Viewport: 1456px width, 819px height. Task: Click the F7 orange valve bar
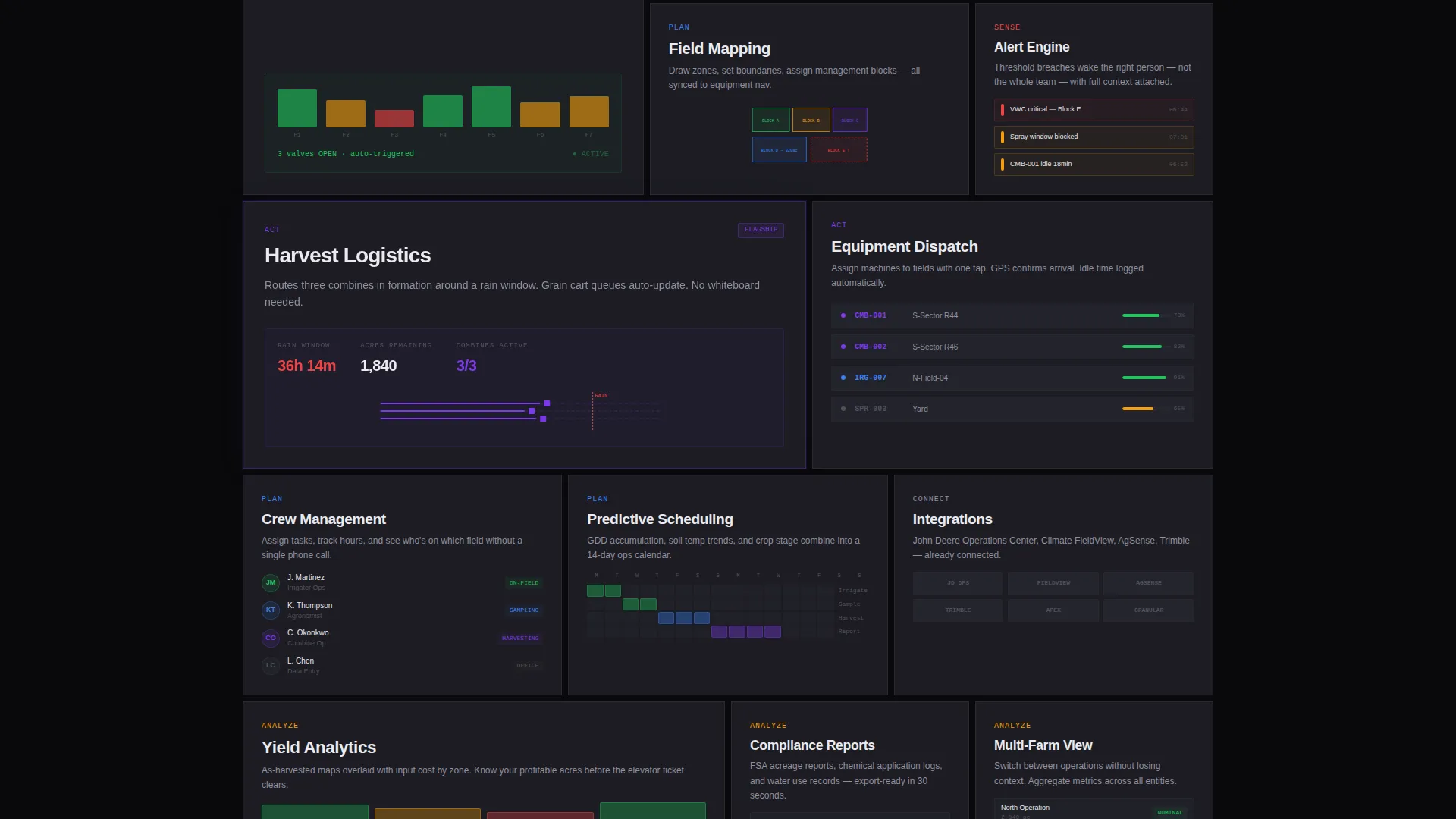(589, 111)
